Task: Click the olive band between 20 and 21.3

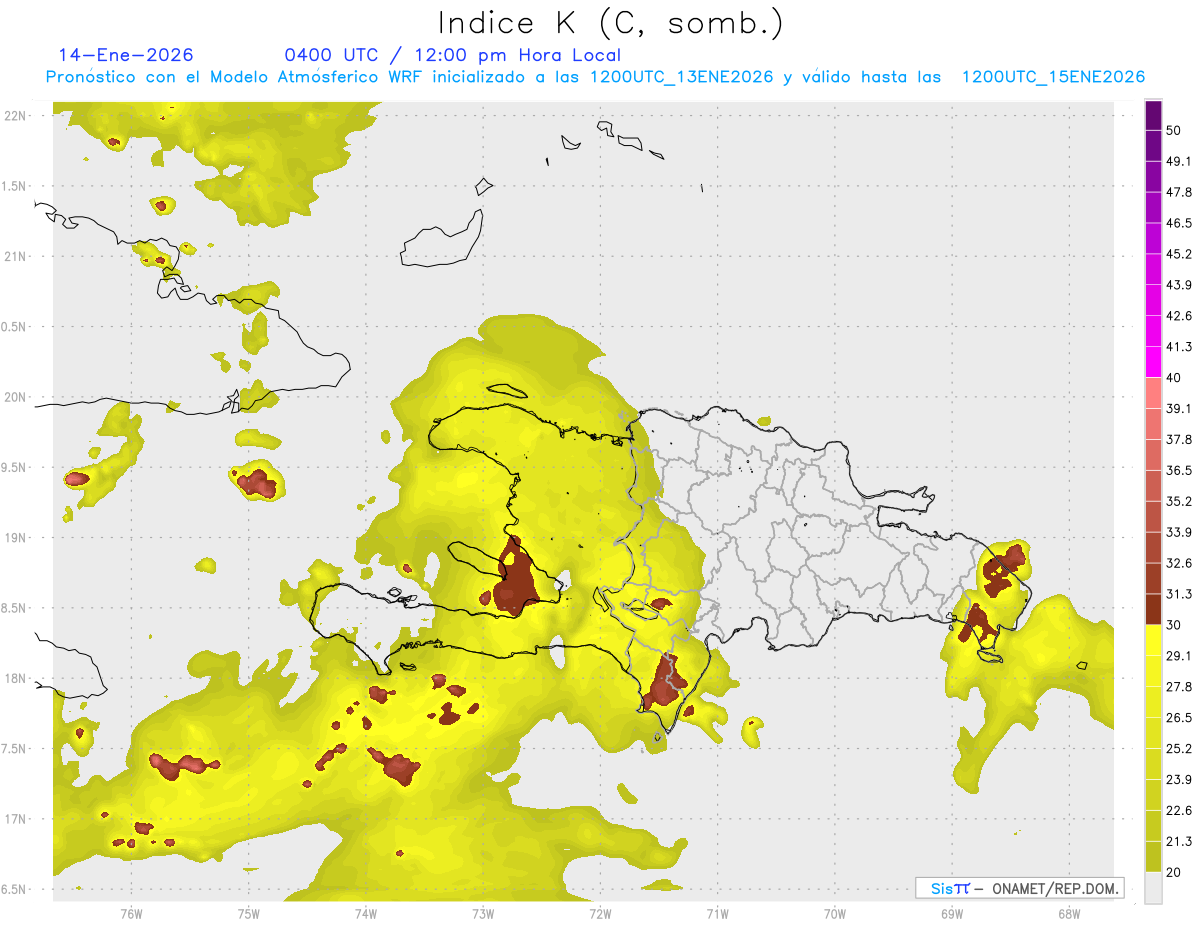Action: click(1153, 857)
